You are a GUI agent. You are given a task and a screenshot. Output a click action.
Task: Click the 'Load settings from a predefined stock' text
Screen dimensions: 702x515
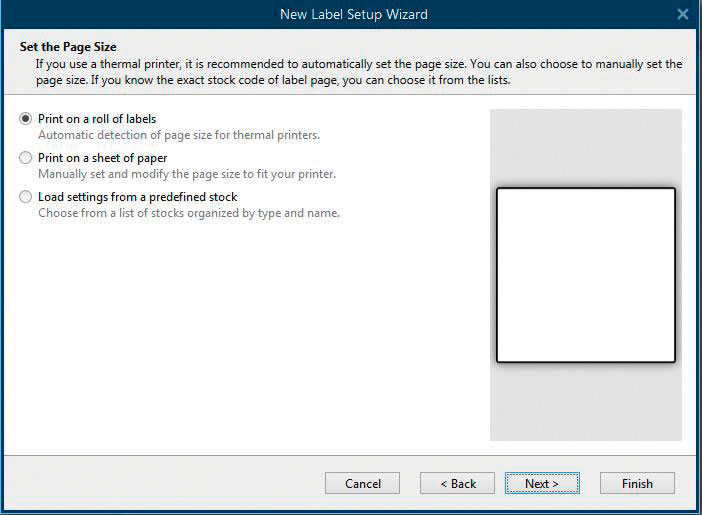137,197
